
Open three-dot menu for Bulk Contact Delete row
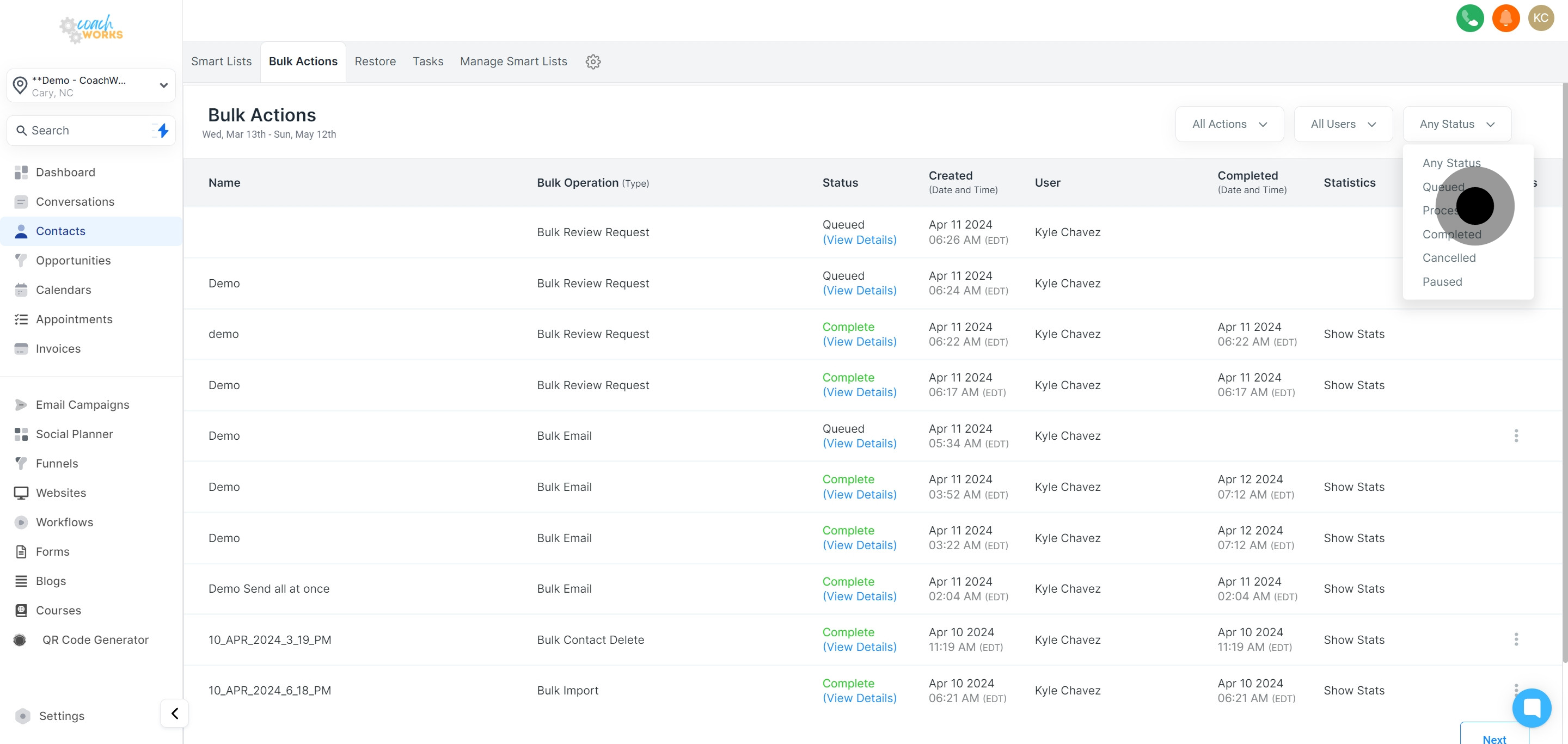click(1516, 640)
